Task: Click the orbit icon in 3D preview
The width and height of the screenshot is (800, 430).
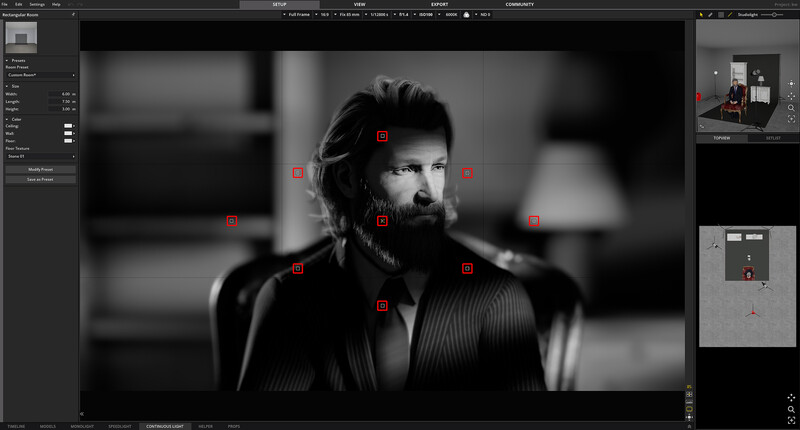Action: coord(791,83)
